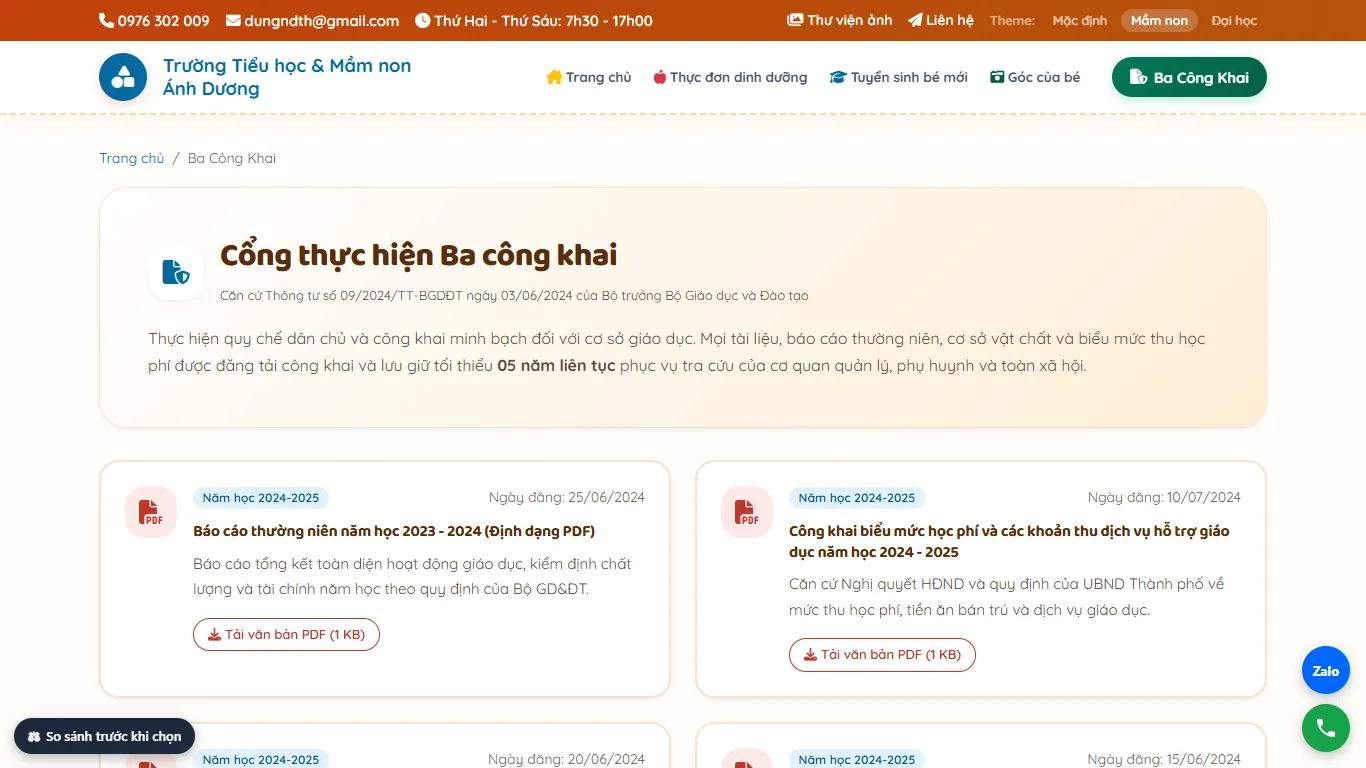Click the Năm học 2024-2025 tag on Báo cáo thường niên card

(x=261, y=498)
